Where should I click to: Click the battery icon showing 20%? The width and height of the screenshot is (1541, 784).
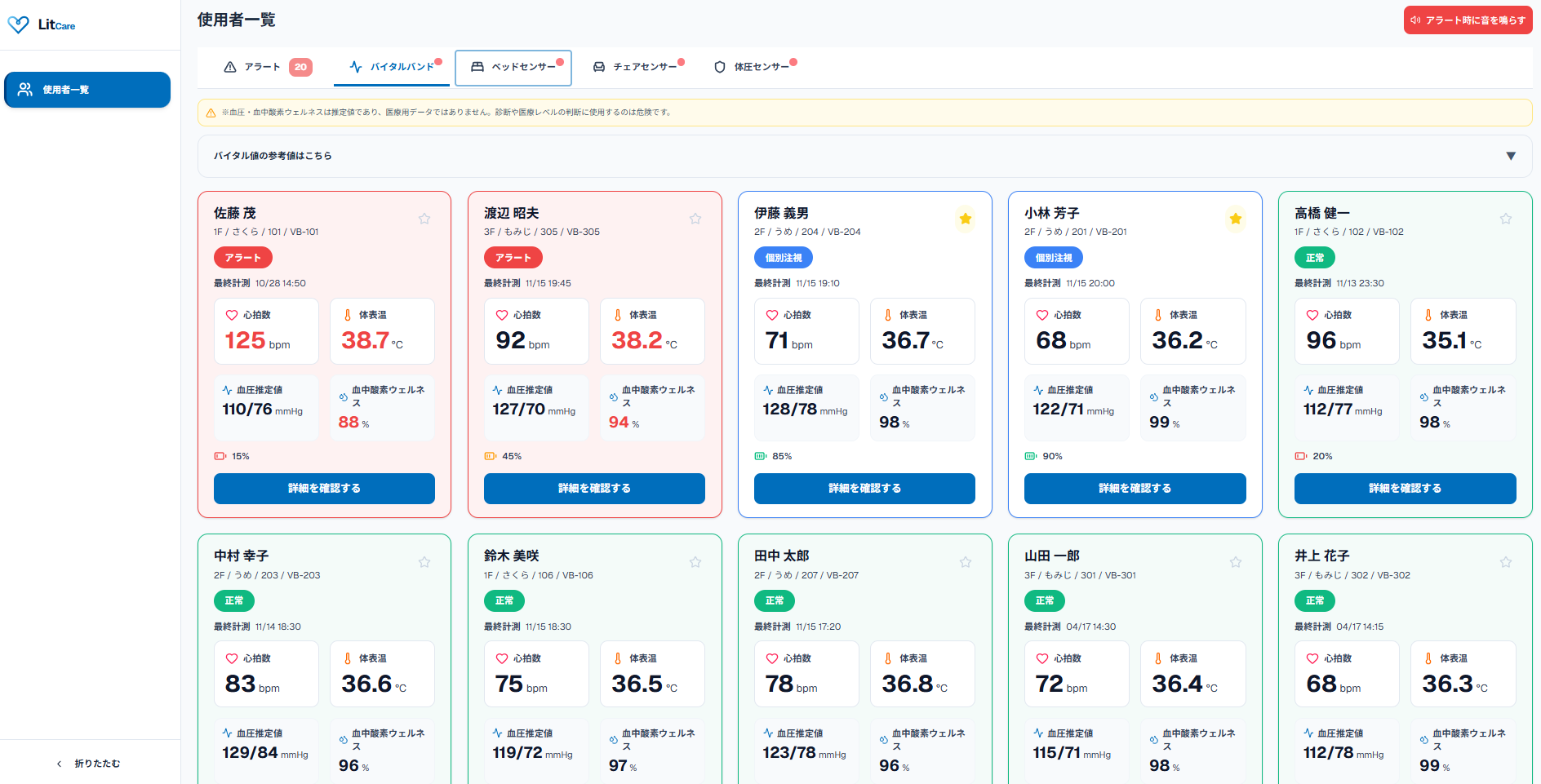[x=1301, y=456]
